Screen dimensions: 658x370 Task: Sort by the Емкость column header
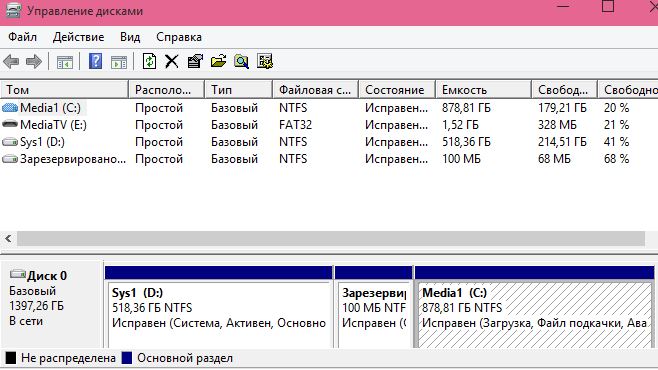point(483,90)
